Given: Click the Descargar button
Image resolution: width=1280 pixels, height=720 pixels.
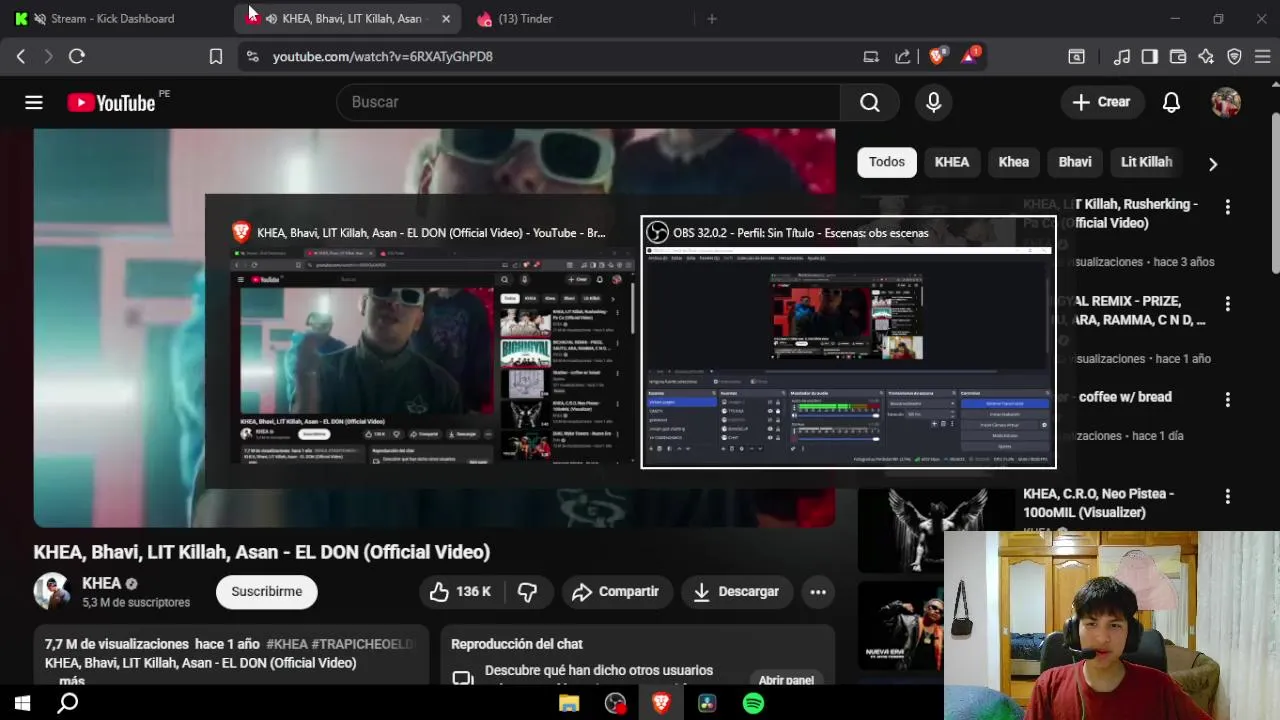Looking at the screenshot, I should click(x=737, y=592).
